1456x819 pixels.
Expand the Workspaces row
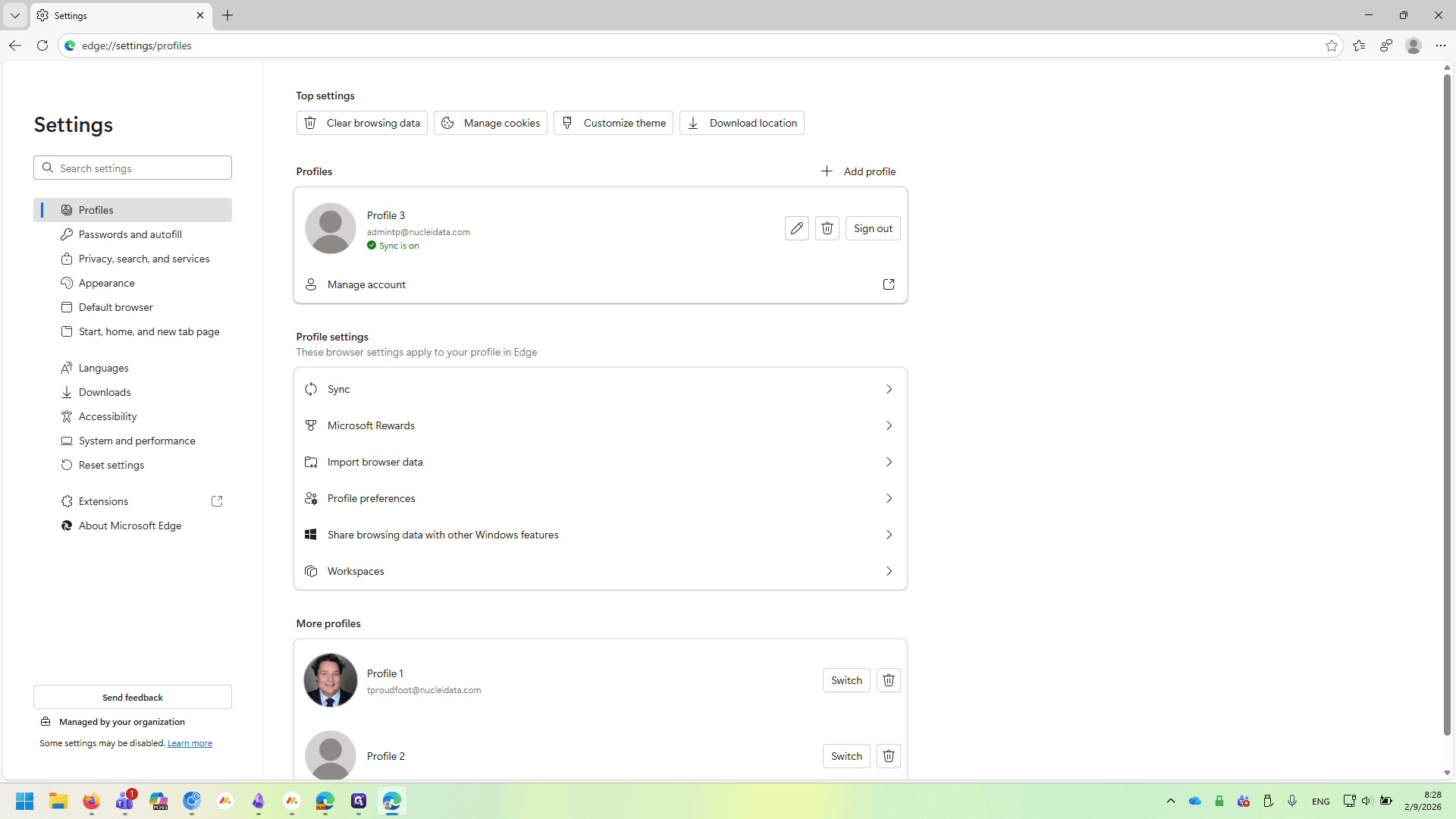(601, 571)
